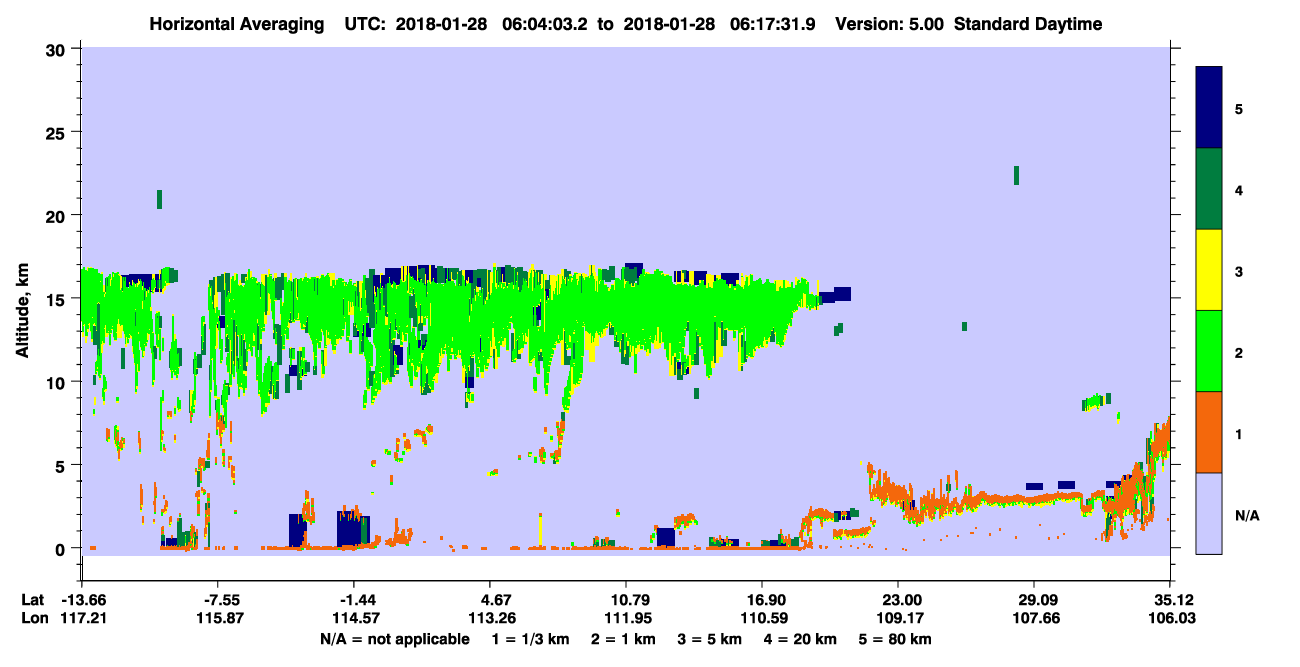Viewport: 1300px width, 667px height.
Task: Click the longitude value '109.17'
Action: coord(898,618)
